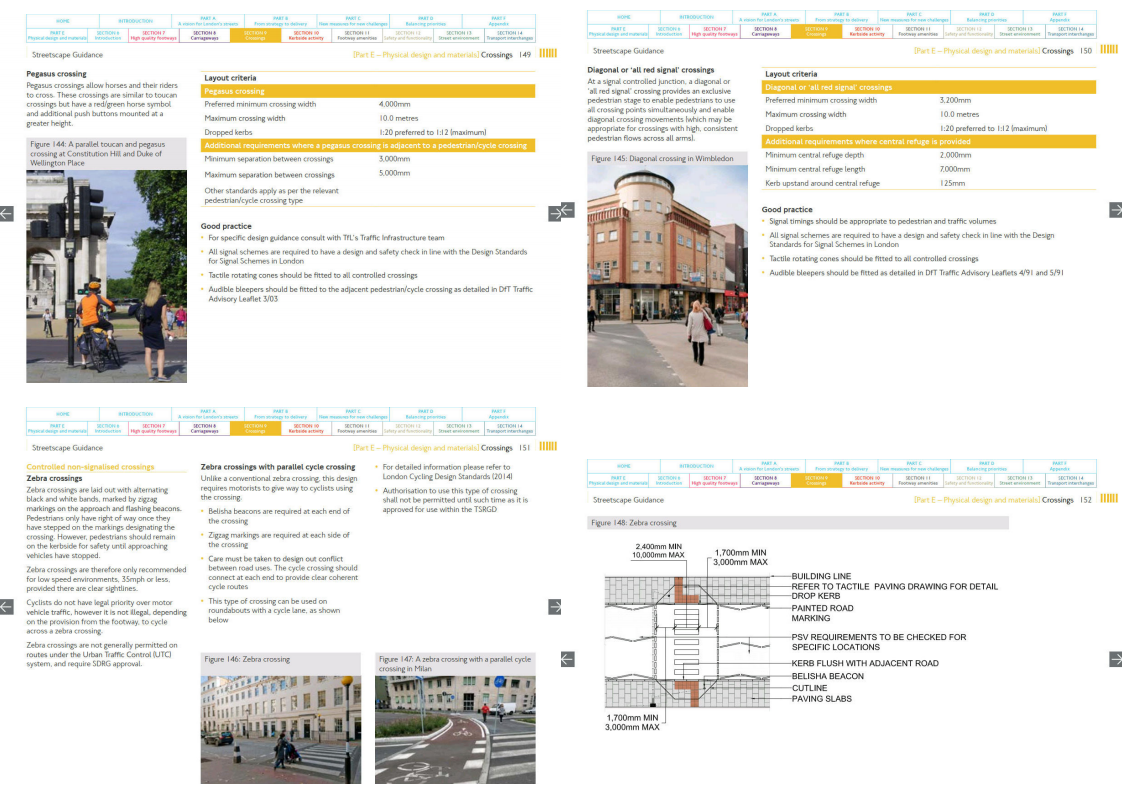Open INTRODUCTION tab on page 151
The height and width of the screenshot is (794, 1123).
135,415
